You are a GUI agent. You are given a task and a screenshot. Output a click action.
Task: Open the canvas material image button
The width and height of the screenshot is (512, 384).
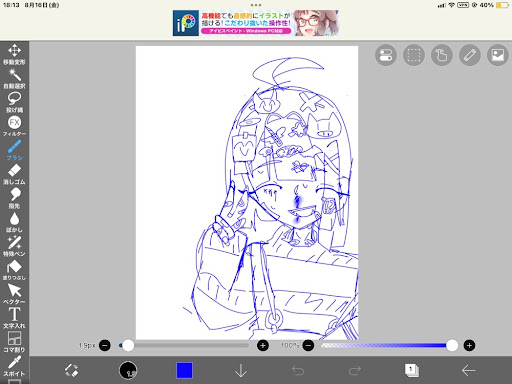[x=498, y=55]
